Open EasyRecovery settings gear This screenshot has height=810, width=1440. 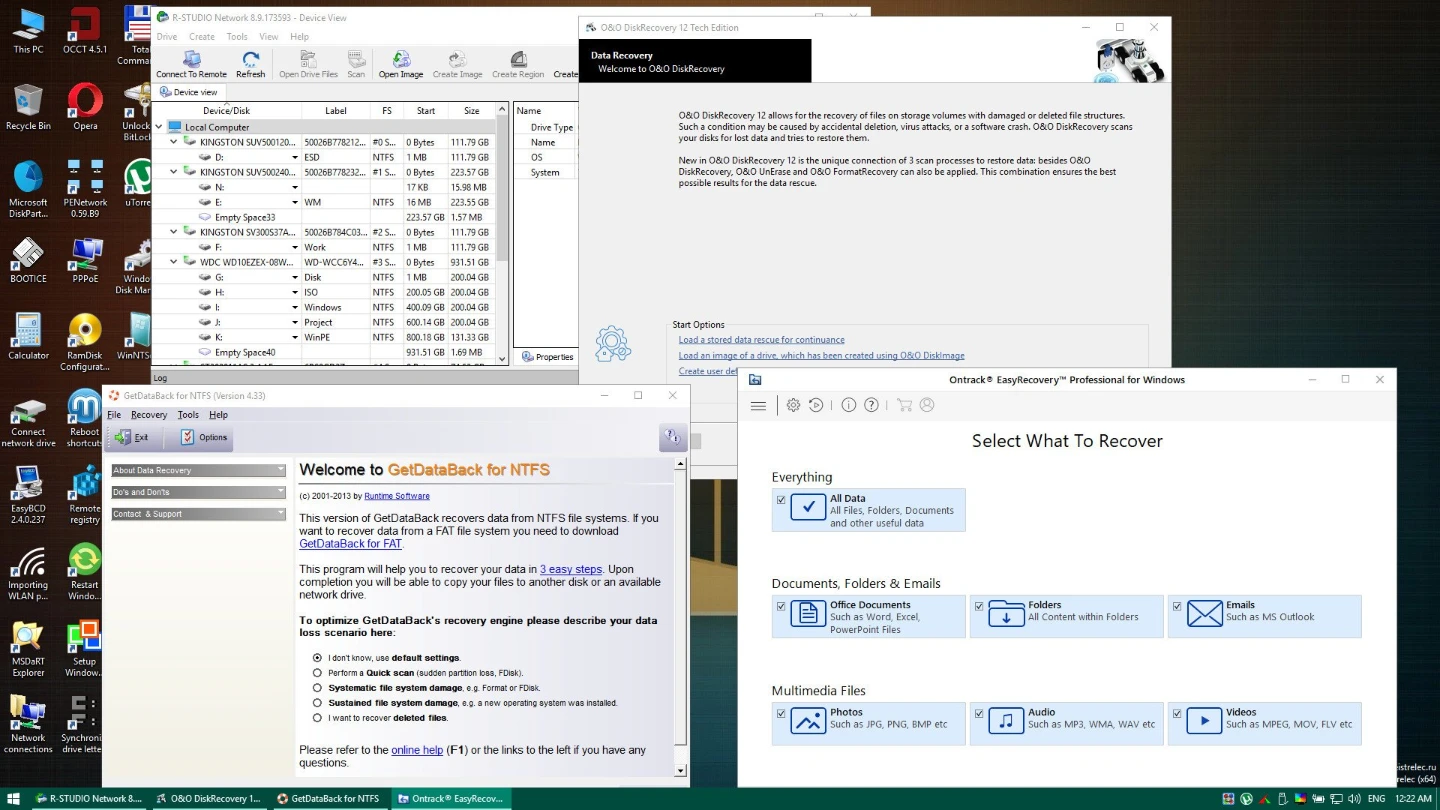coord(793,405)
